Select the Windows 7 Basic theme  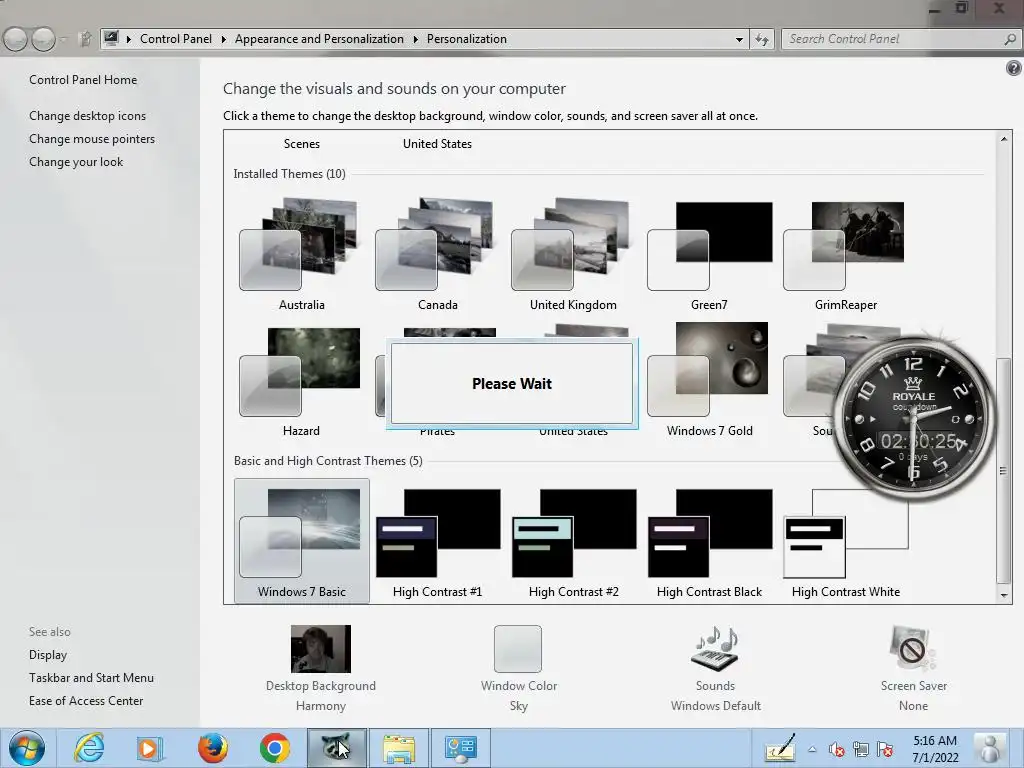pyautogui.click(x=301, y=541)
